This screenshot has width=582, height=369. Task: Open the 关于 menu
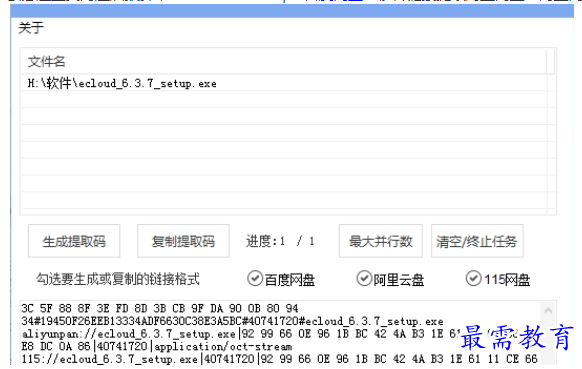coord(31,28)
